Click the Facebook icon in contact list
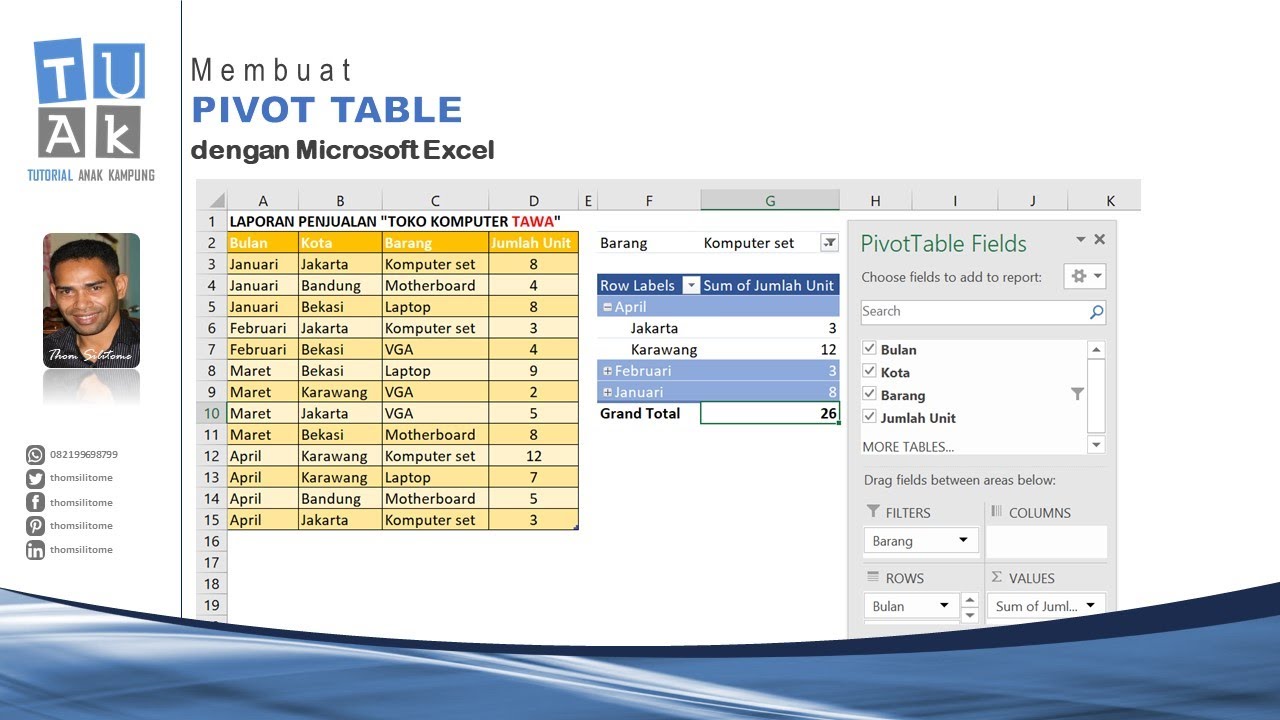Viewport: 1280px width, 720px height. tap(36, 503)
